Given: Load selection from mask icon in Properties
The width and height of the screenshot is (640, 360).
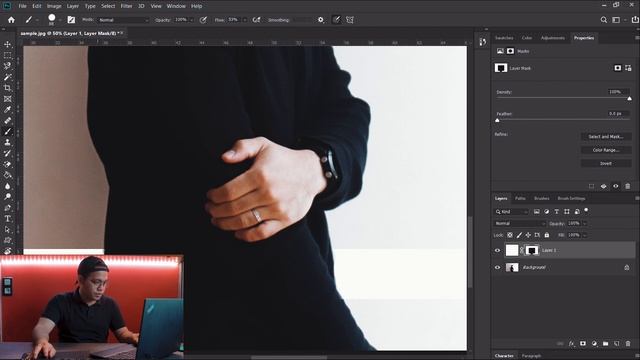Looking at the screenshot, I should coord(591,186).
